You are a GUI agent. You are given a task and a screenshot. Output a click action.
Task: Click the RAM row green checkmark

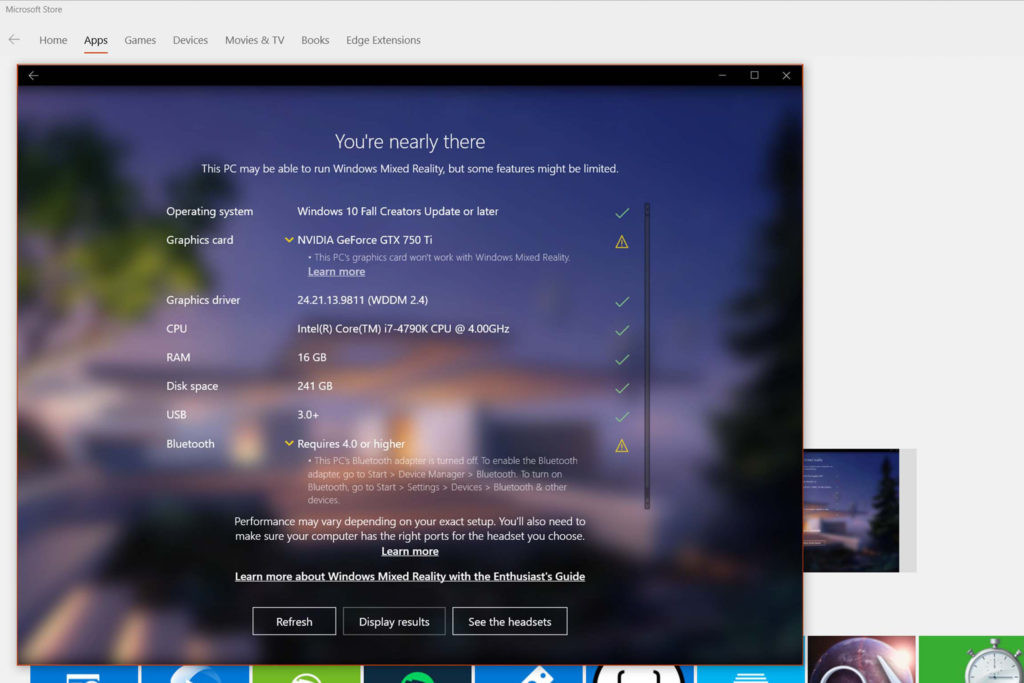pyautogui.click(x=622, y=358)
